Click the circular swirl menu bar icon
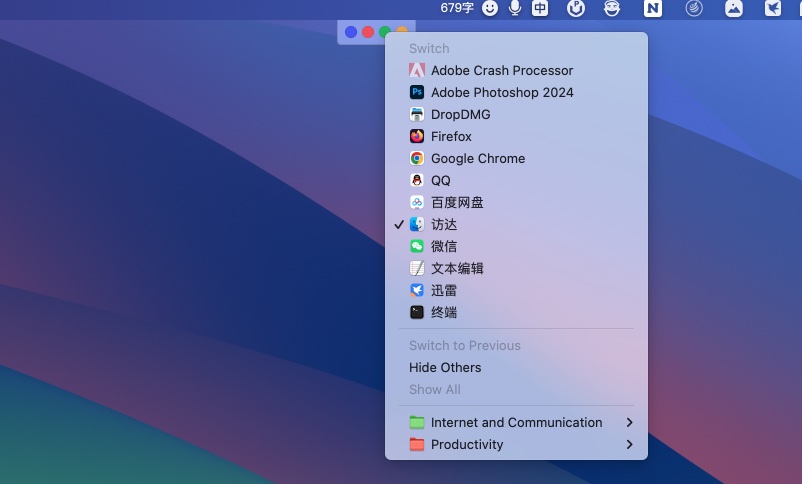 tap(694, 8)
